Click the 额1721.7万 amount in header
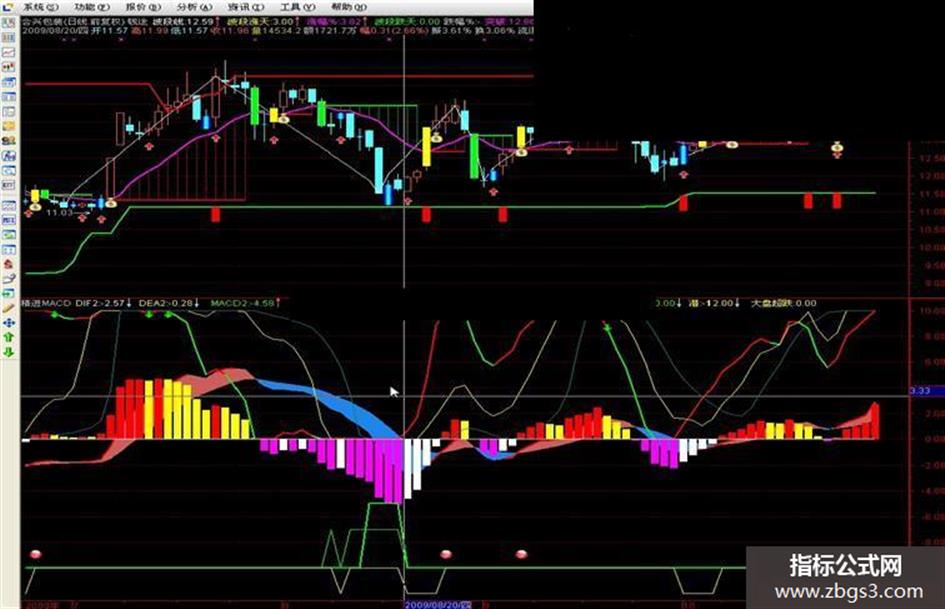The image size is (945, 609). click(x=330, y=30)
